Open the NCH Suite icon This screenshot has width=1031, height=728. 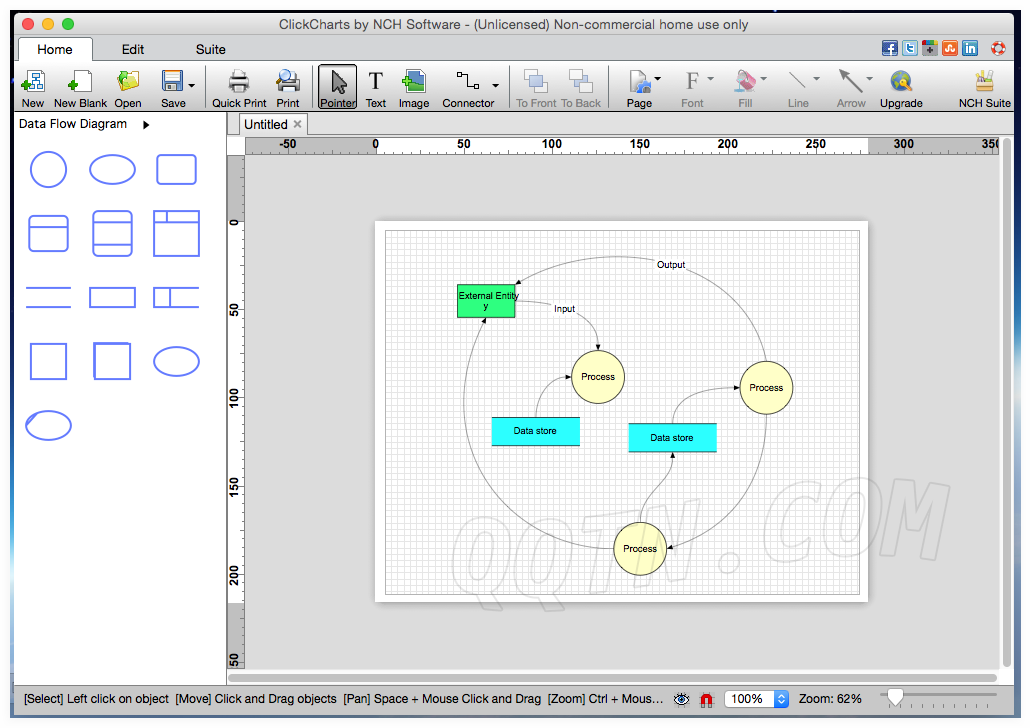984,87
